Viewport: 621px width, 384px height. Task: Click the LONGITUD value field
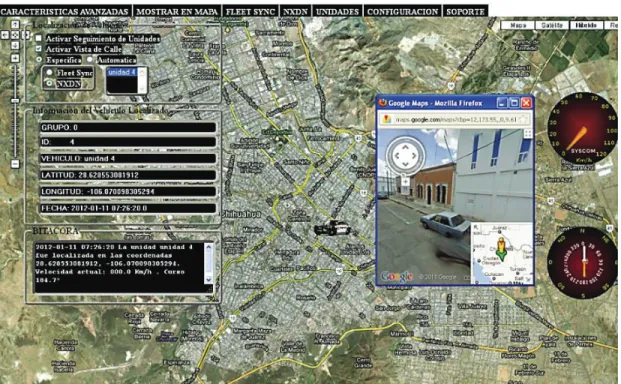[128, 192]
